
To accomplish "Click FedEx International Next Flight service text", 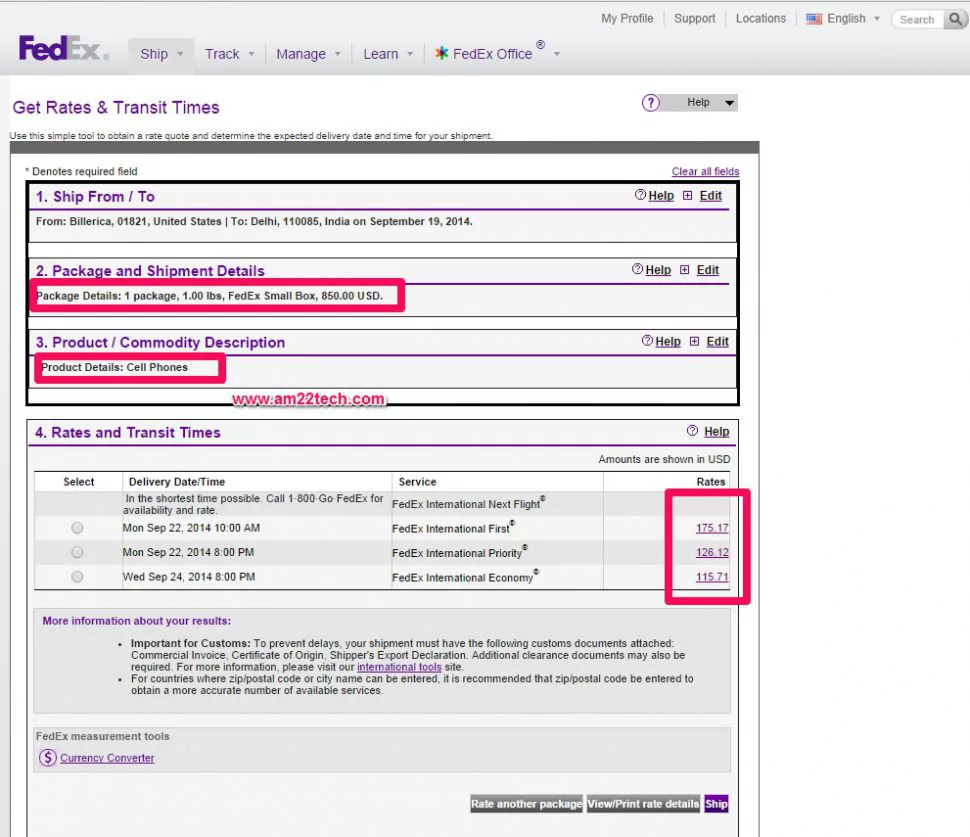I will (x=468, y=504).
